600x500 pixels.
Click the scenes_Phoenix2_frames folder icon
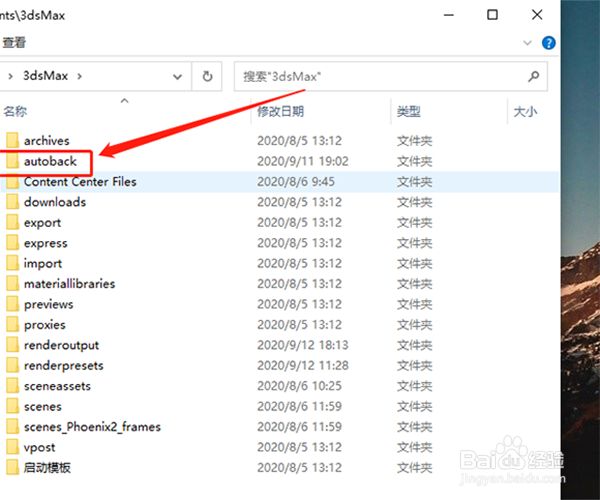12,427
